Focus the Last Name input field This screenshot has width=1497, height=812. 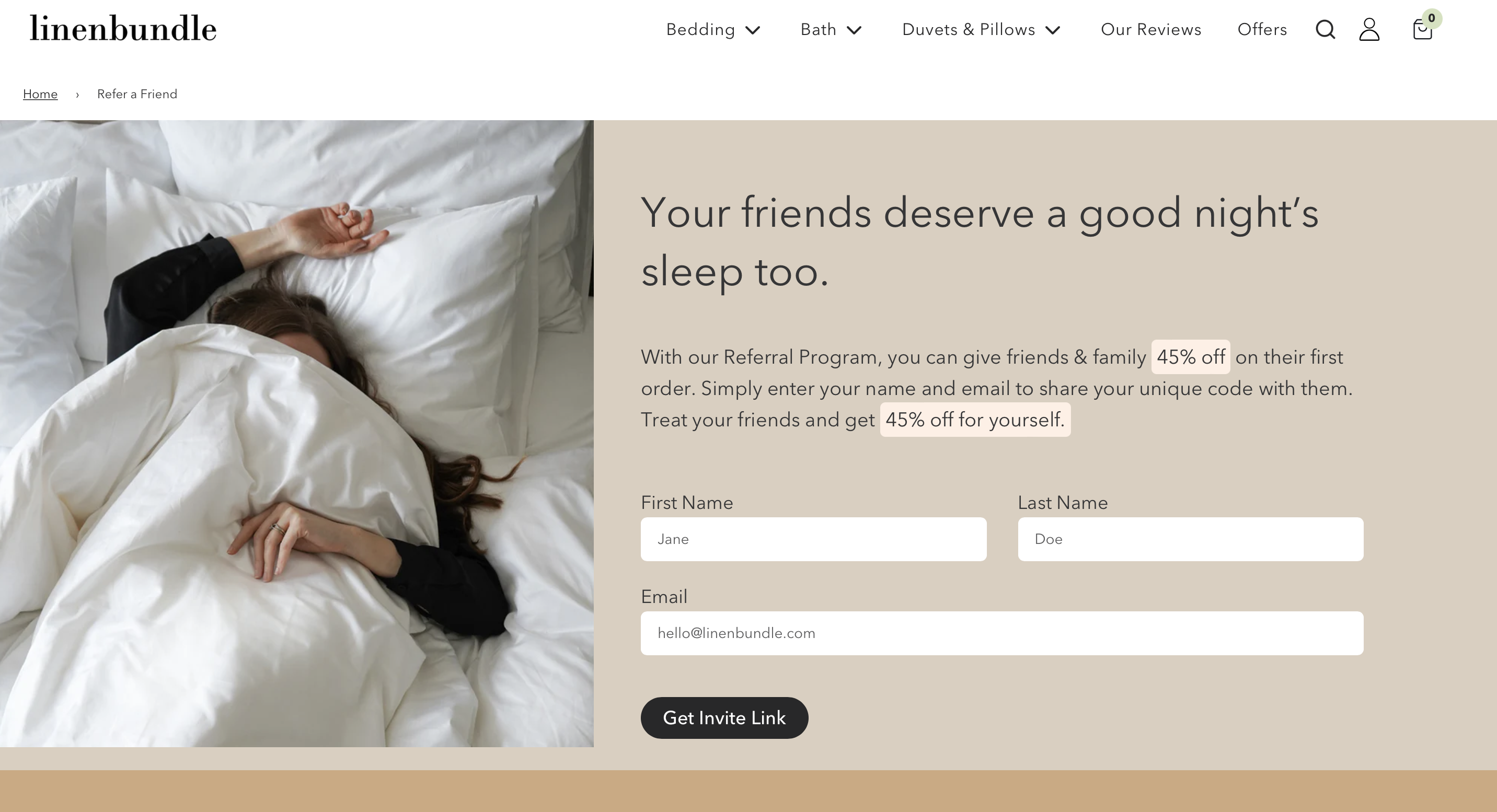[1190, 539]
